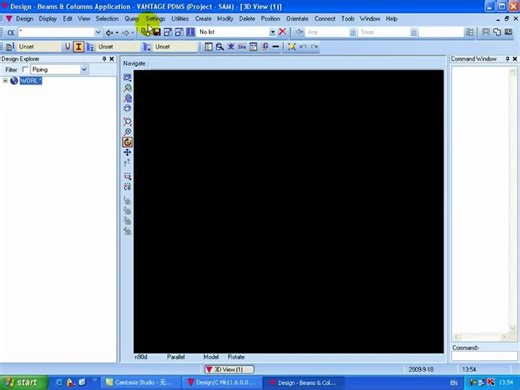Open the Modify menu
Image resolution: width=520 pixels, height=390 pixels.
tap(225, 19)
